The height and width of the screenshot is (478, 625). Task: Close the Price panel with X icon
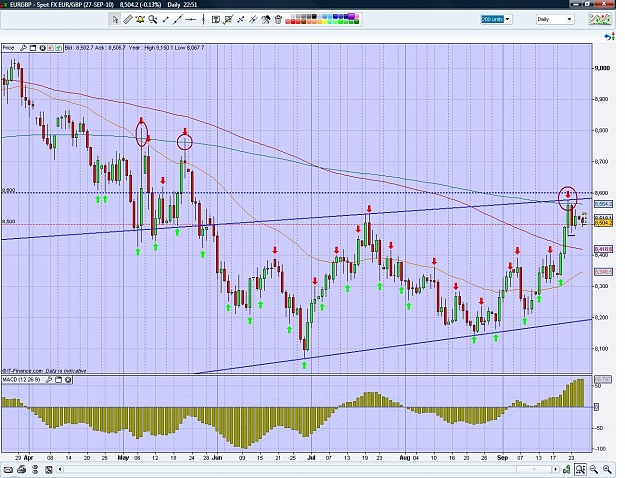click(43, 48)
